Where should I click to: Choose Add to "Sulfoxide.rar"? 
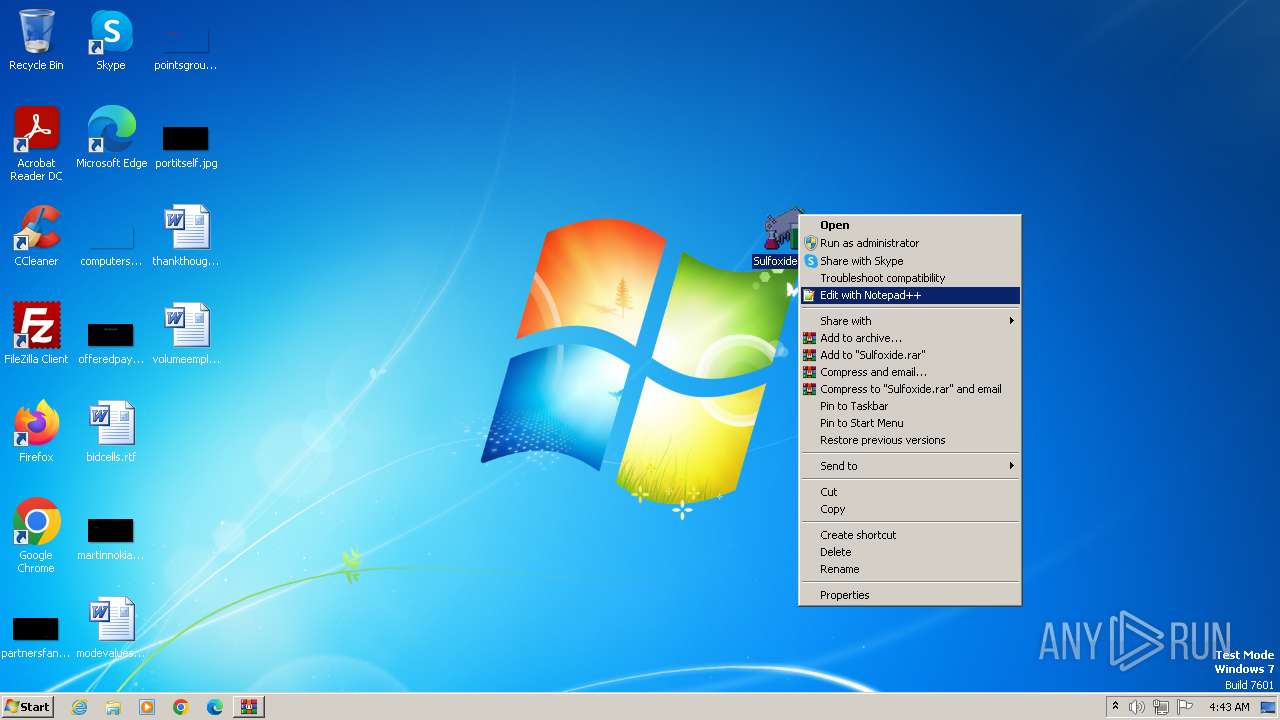pyautogui.click(x=910, y=355)
